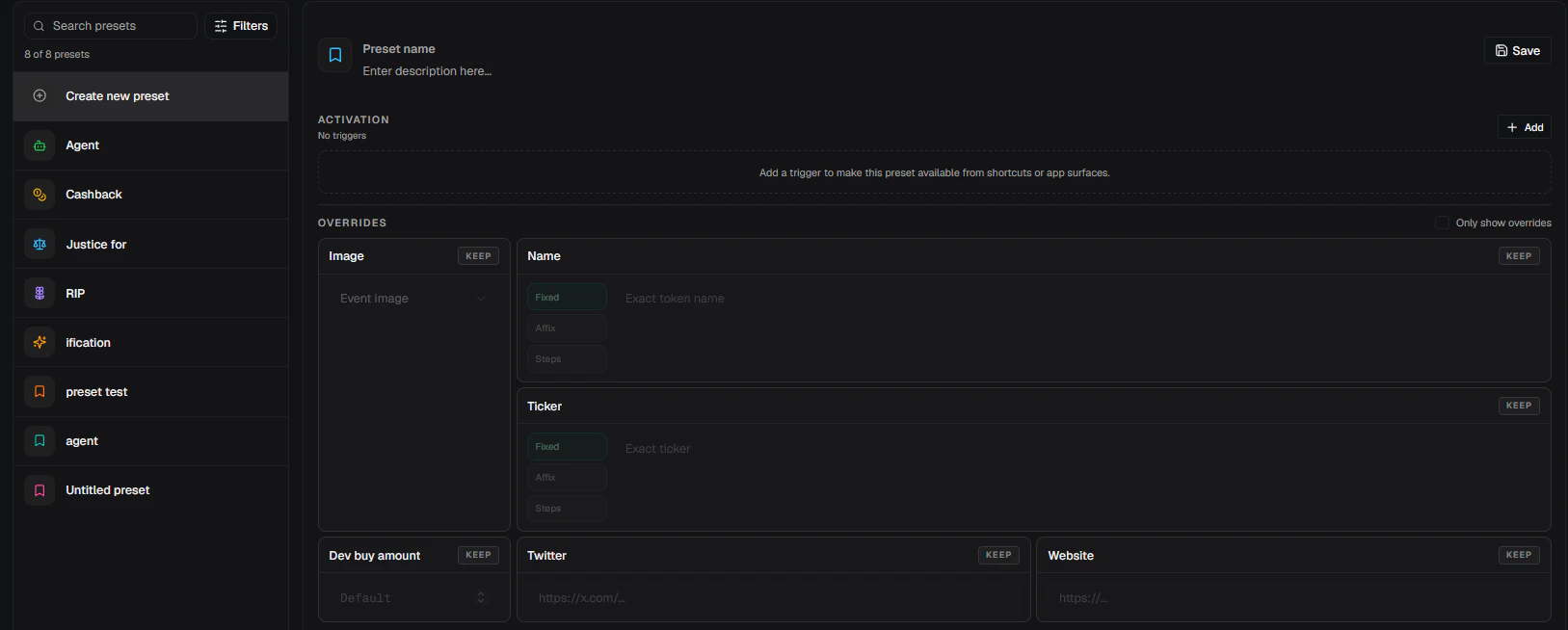Select the Create new preset row

pyautogui.click(x=151, y=96)
